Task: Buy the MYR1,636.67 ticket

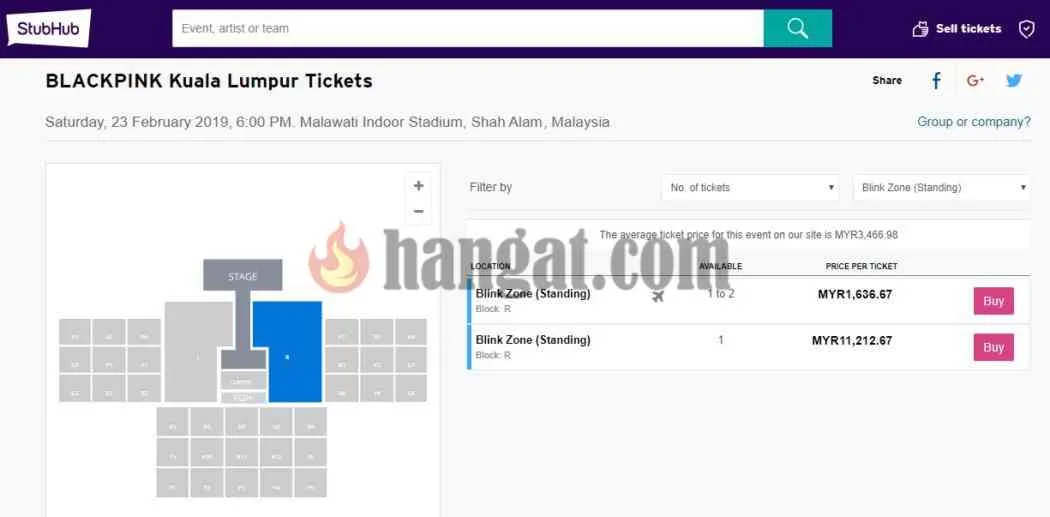Action: click(994, 301)
